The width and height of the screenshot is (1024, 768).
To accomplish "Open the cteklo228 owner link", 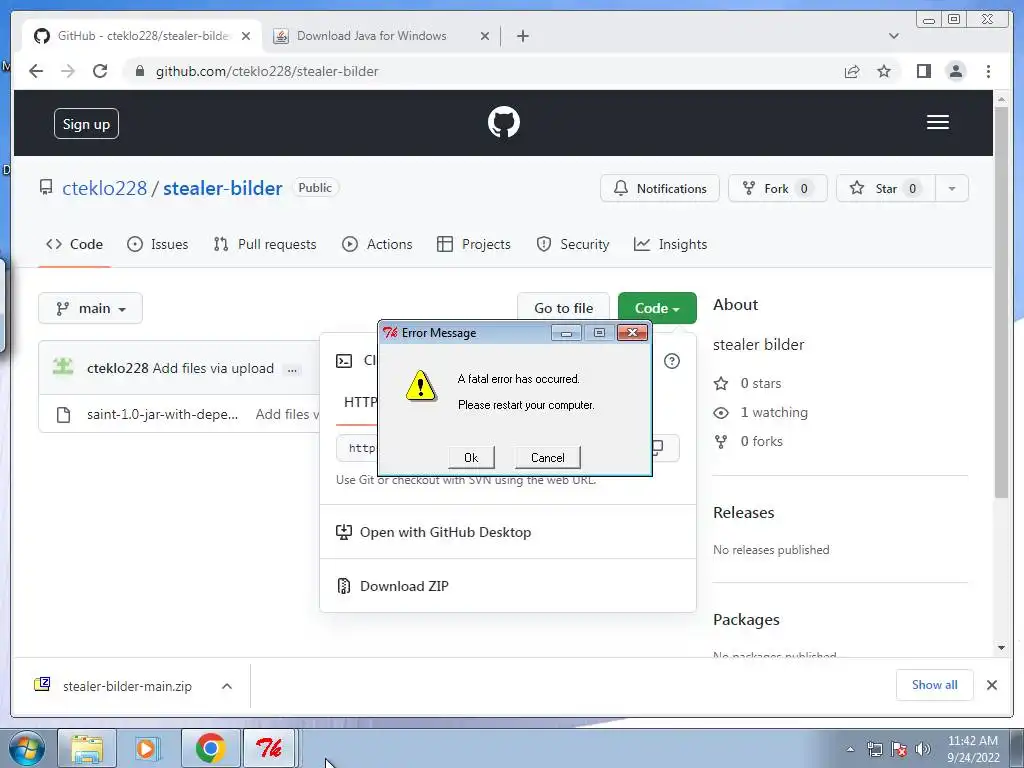I will [x=104, y=188].
